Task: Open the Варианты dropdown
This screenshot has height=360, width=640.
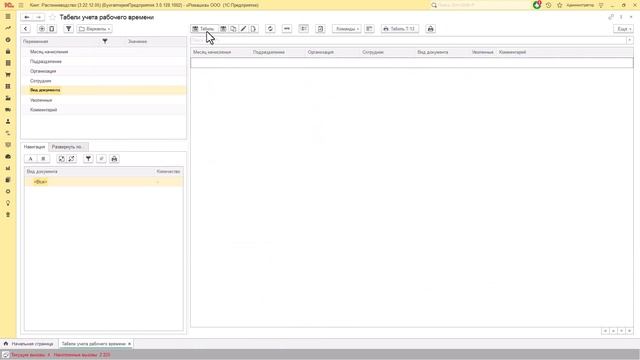Action: pos(95,29)
